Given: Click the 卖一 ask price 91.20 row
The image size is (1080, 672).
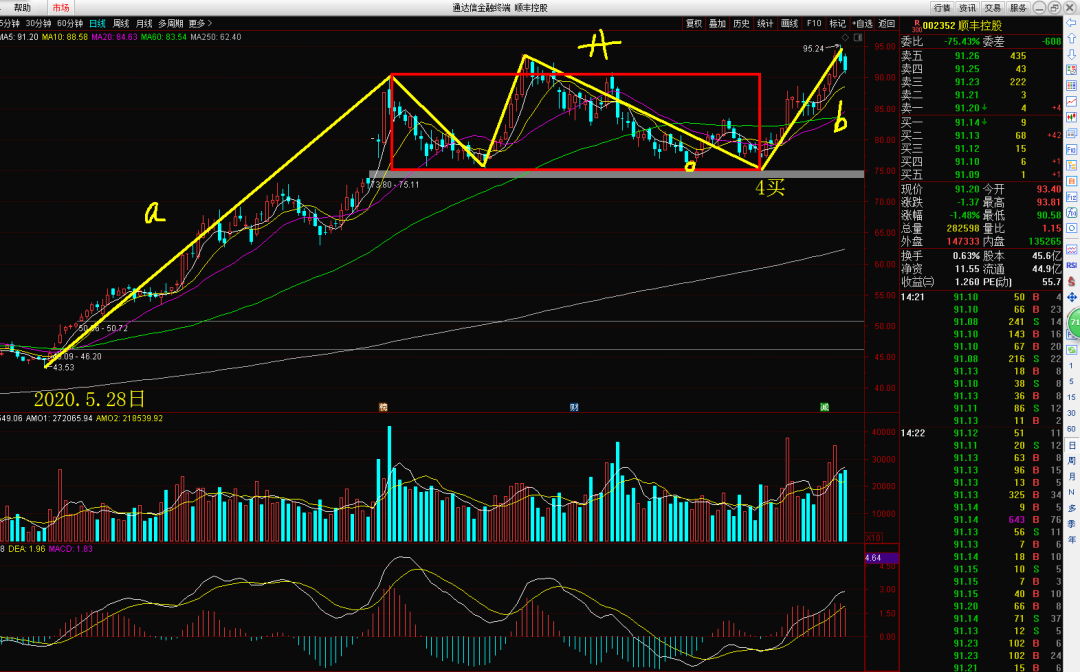Looking at the screenshot, I should [x=982, y=108].
